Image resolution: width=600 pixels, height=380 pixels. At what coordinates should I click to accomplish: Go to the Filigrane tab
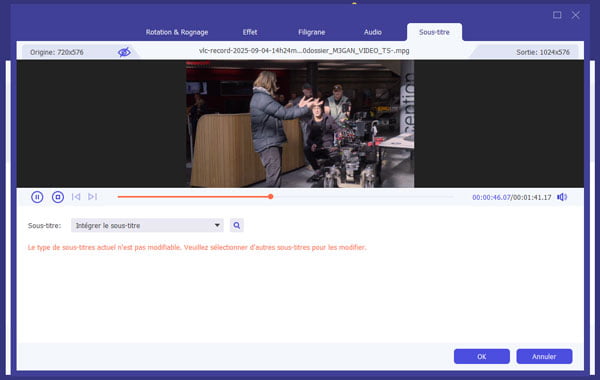point(311,32)
